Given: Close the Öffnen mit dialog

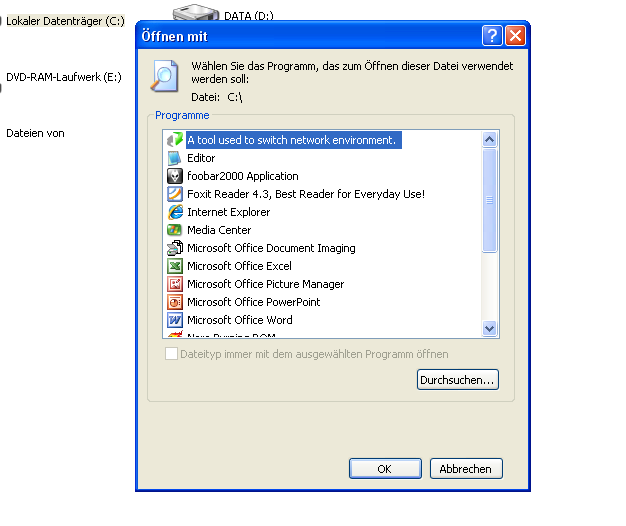Looking at the screenshot, I should coord(515,36).
